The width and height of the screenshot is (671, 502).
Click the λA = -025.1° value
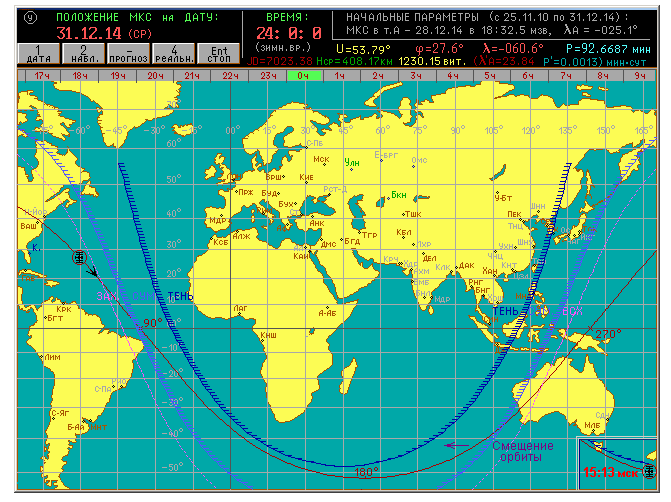(601, 30)
